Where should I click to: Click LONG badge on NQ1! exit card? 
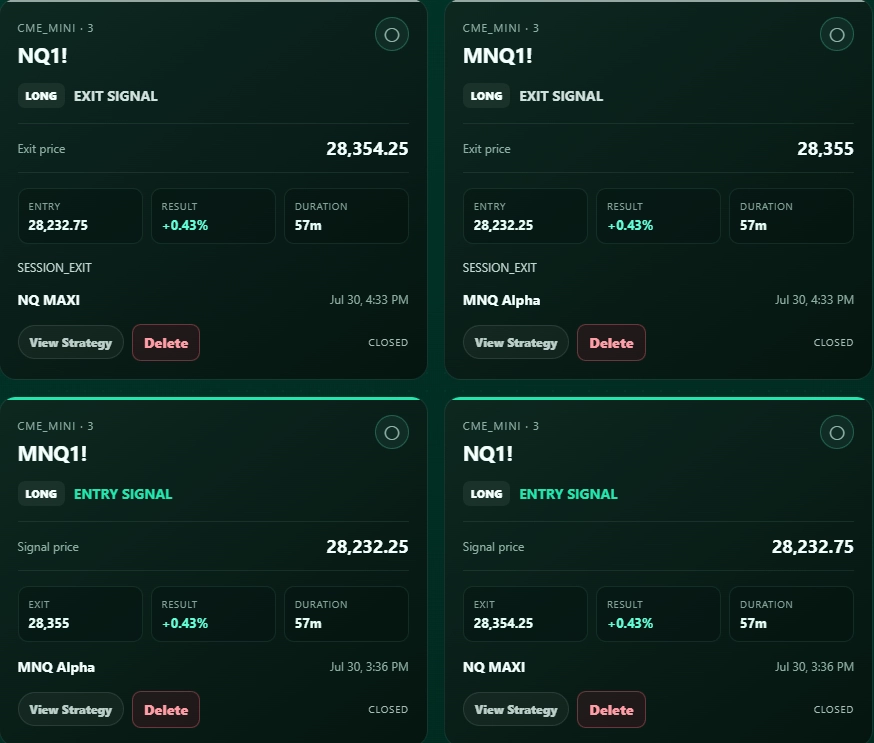(x=41, y=96)
